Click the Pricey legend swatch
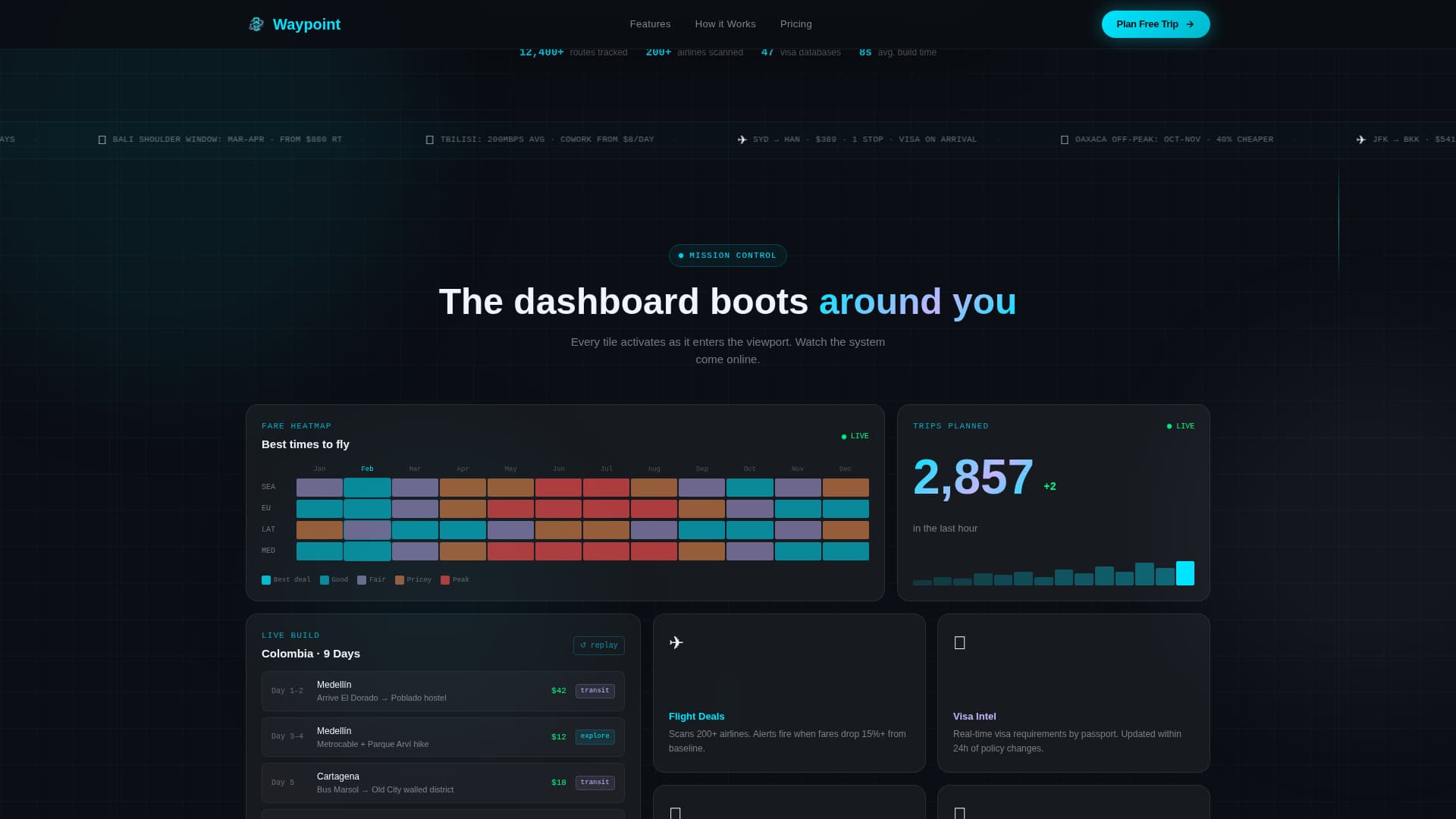Image resolution: width=1456 pixels, height=819 pixels. click(400, 580)
